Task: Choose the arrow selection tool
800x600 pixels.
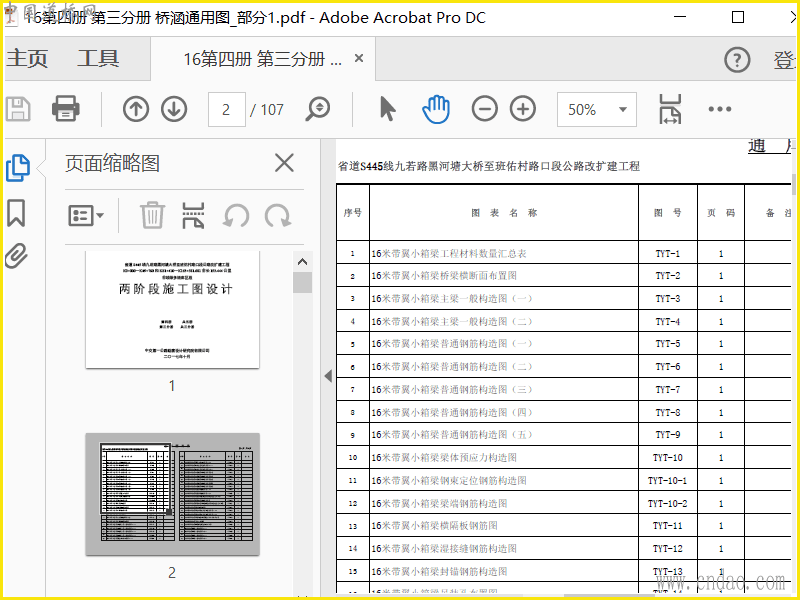Action: coord(388,109)
